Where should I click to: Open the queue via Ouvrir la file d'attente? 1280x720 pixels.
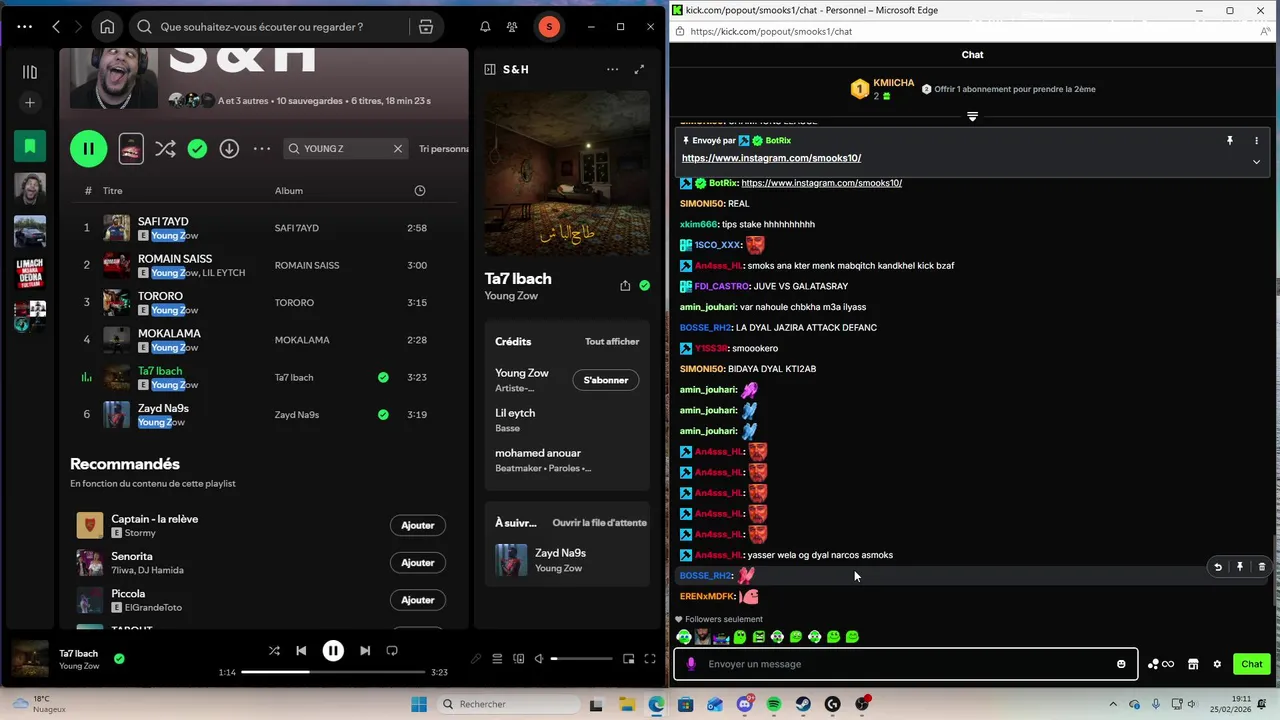pos(599,523)
